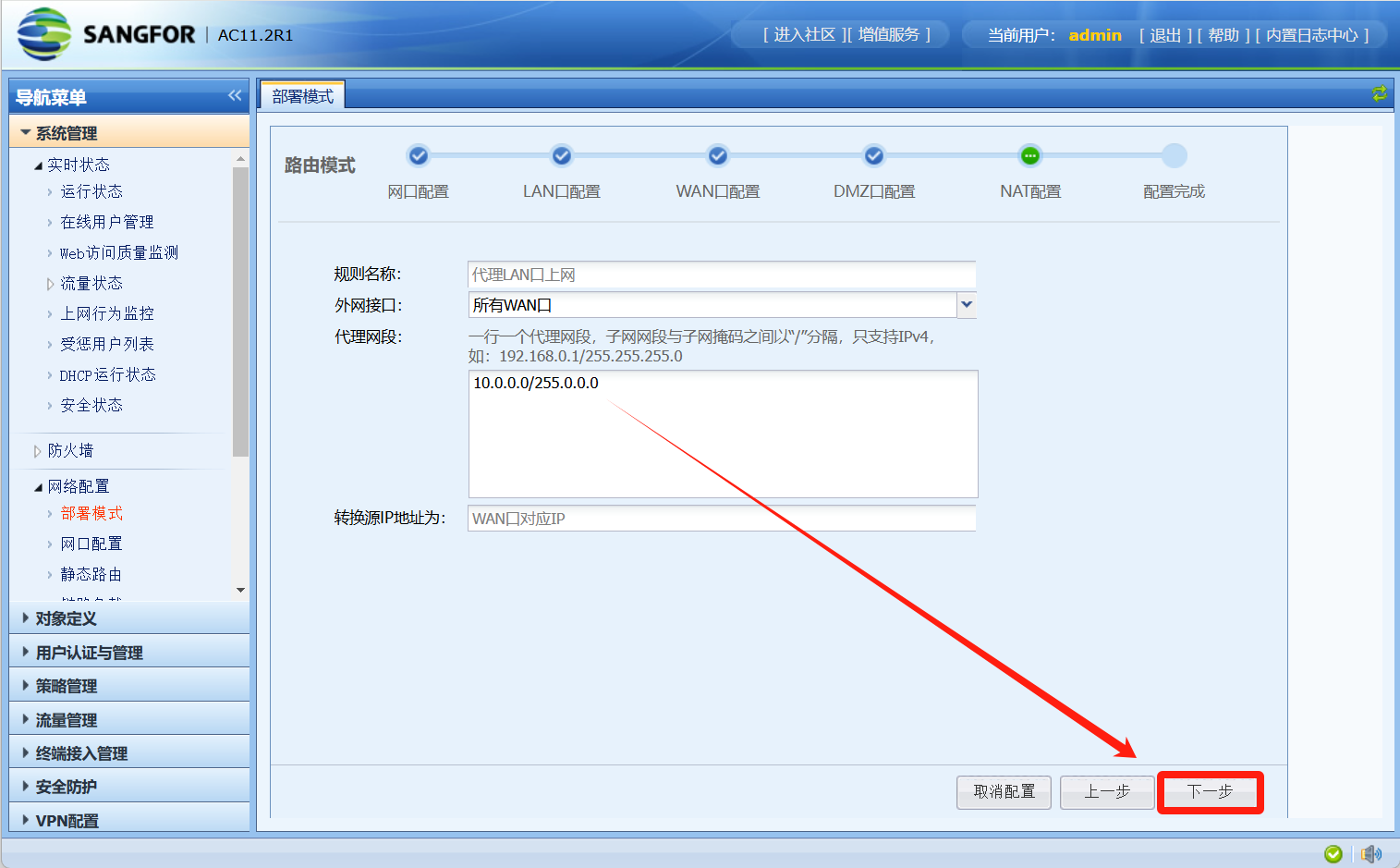Image resolution: width=1400 pixels, height=868 pixels.
Task: Click the WAN口配置 step checkmark
Action: tap(718, 155)
